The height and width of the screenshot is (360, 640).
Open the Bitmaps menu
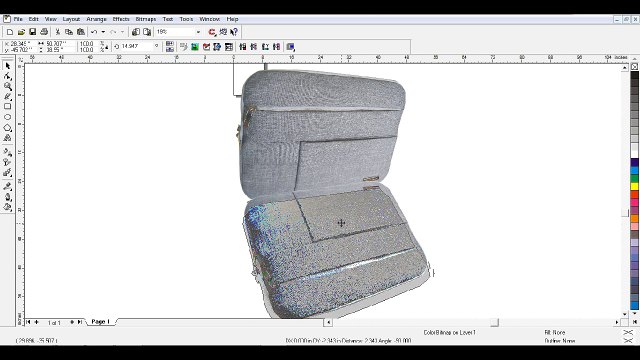point(146,19)
